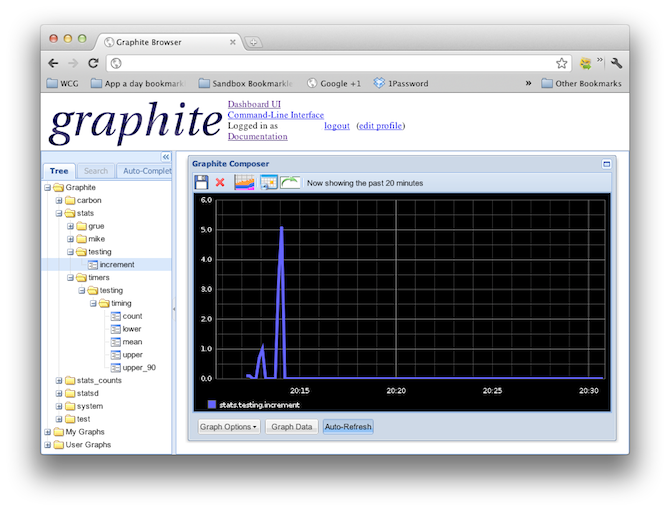Switch to the Tree tab

coord(59,171)
